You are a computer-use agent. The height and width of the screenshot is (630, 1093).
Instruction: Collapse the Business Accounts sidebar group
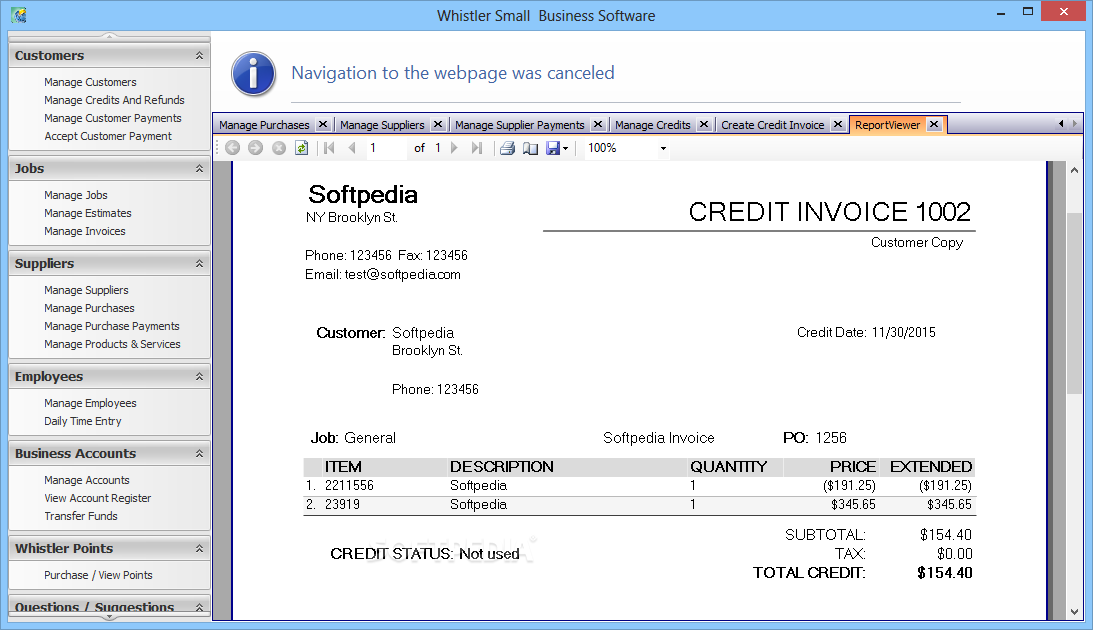pos(199,454)
